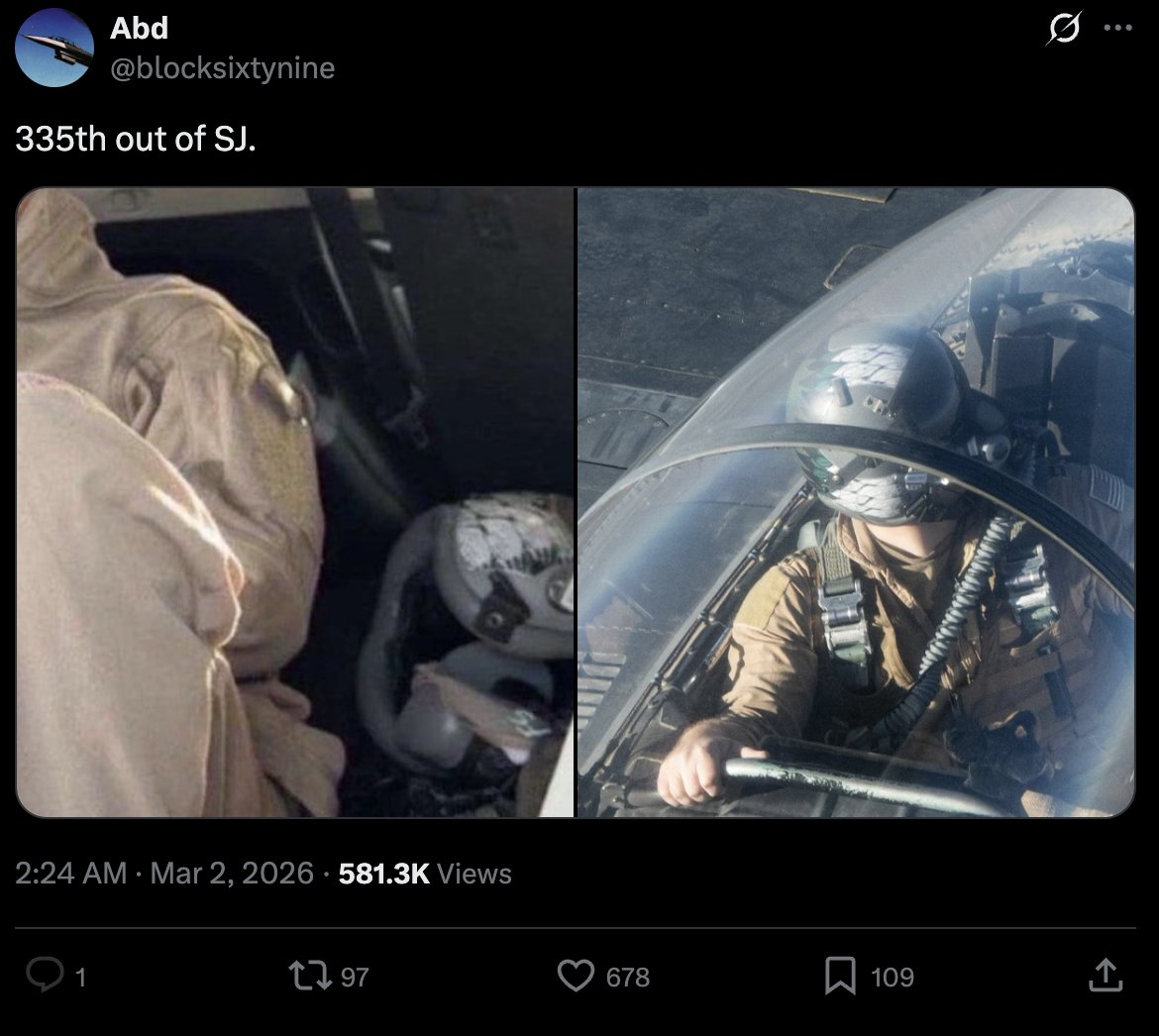The width and height of the screenshot is (1159, 1036).
Task: Click the display name Abd
Action: coord(139,29)
